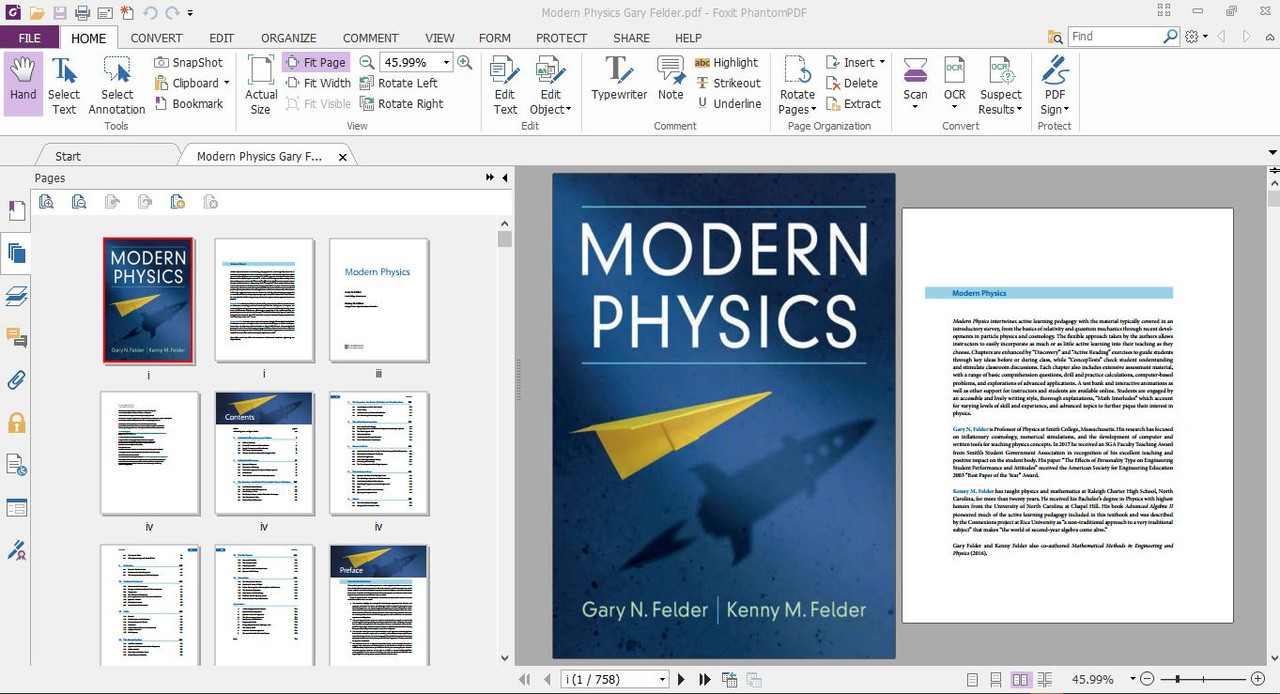Switch to the CONVERT ribbon tab

156,38
